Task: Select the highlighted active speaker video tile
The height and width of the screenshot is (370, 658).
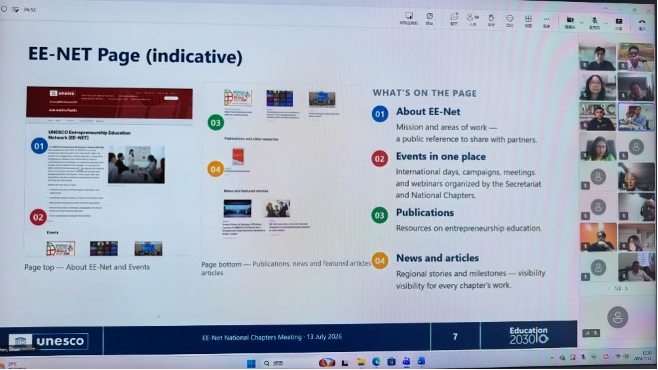Action: point(636,117)
